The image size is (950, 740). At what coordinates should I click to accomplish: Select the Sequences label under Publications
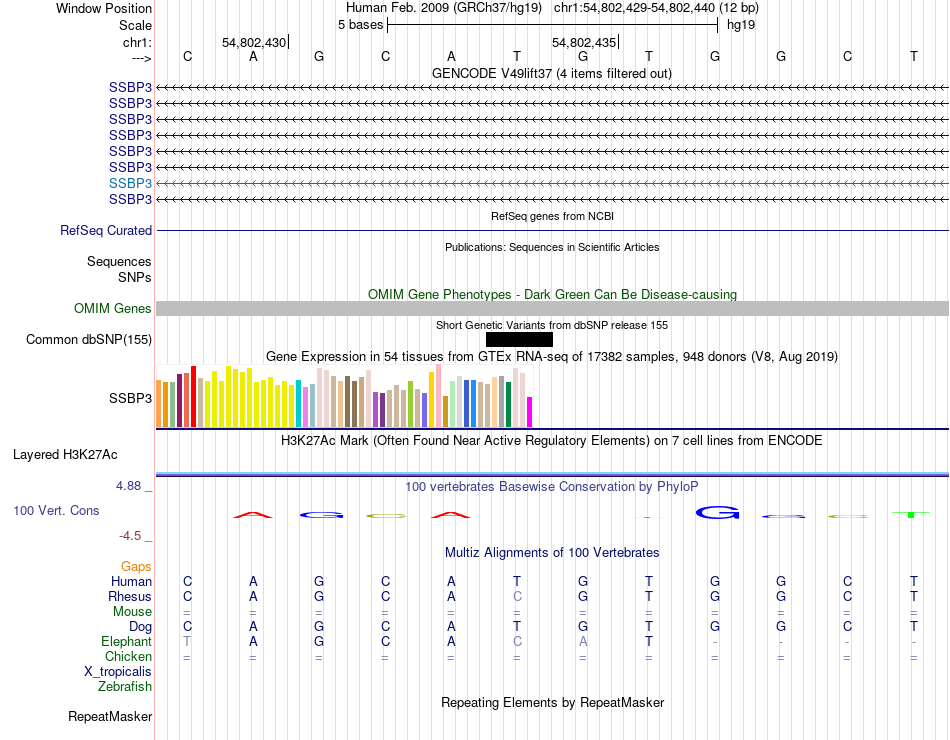click(x=119, y=261)
